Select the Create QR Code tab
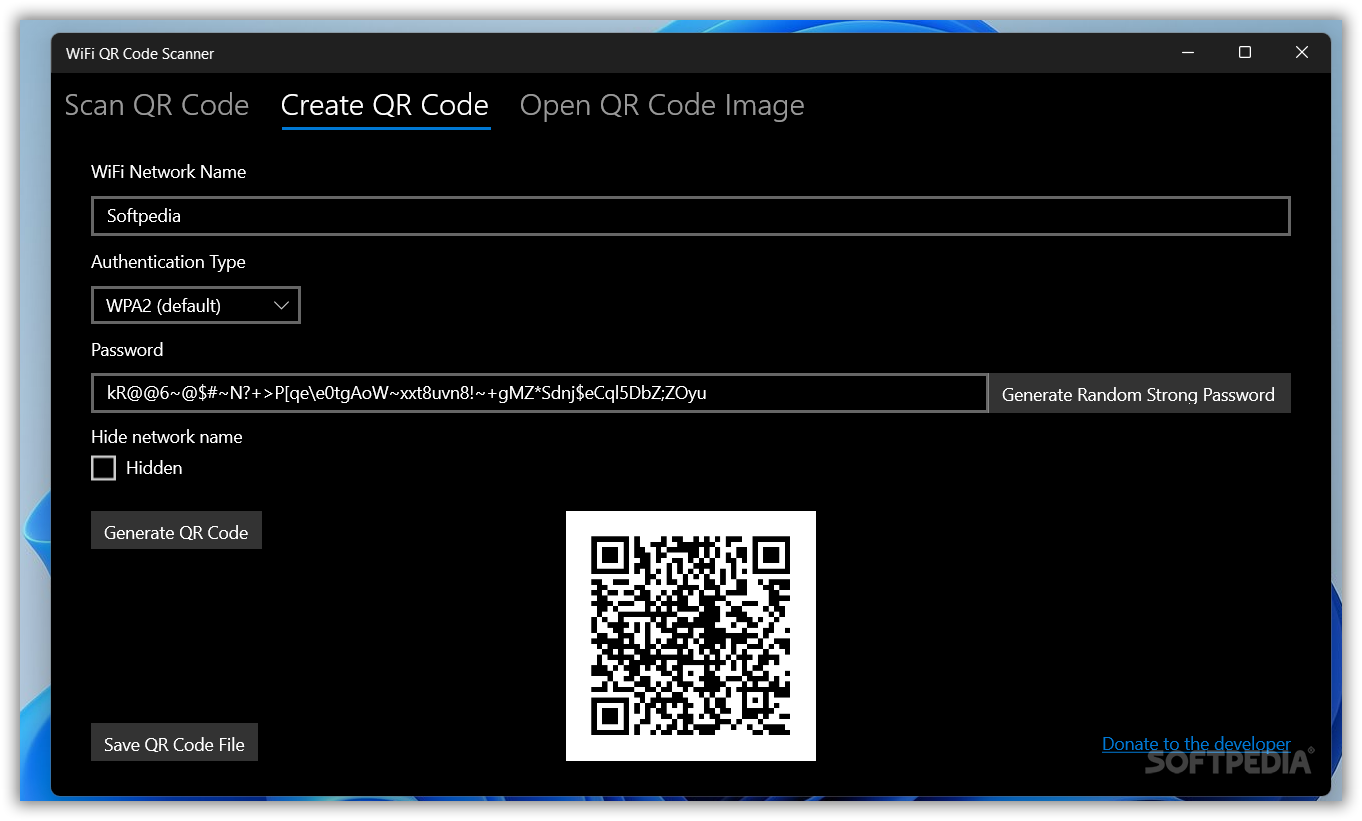Screen dimensions: 1362x821 point(385,105)
